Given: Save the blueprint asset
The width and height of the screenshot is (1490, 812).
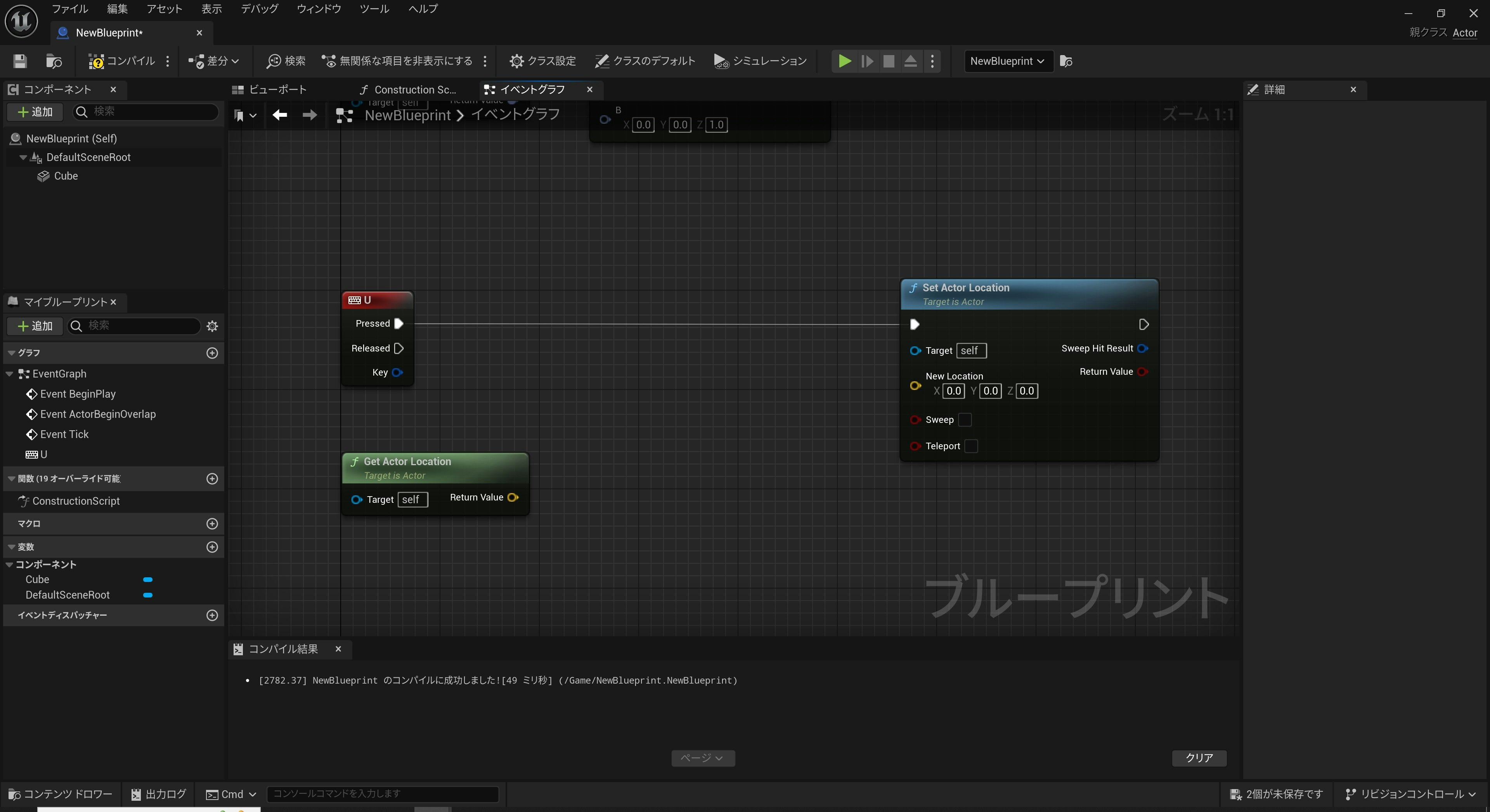Looking at the screenshot, I should tap(19, 61).
